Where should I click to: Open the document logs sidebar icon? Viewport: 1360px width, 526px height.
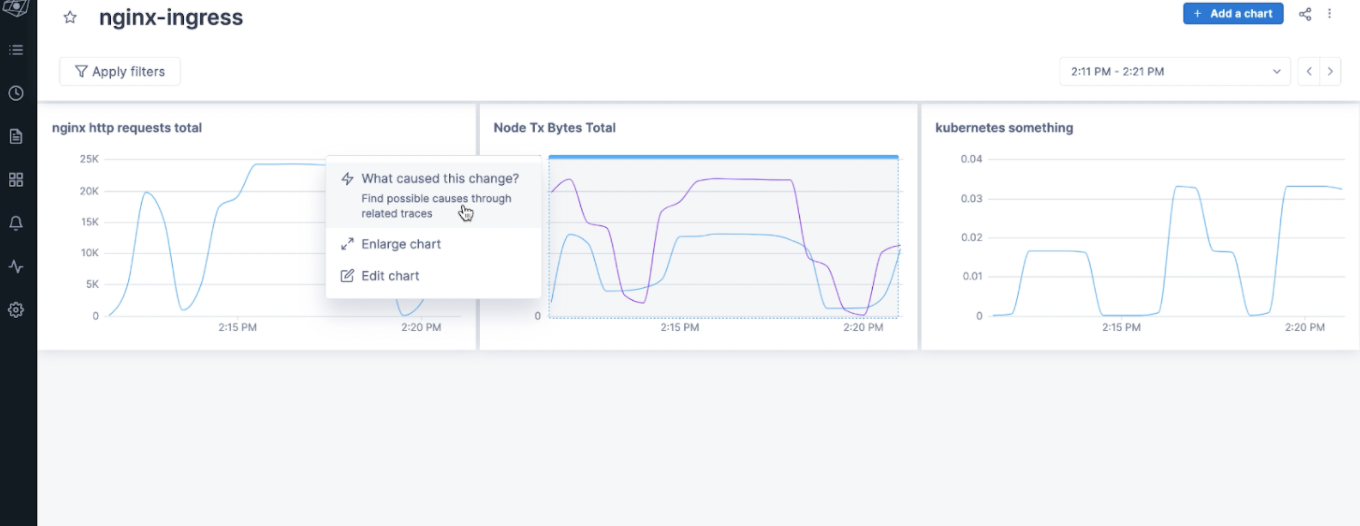[x=16, y=136]
